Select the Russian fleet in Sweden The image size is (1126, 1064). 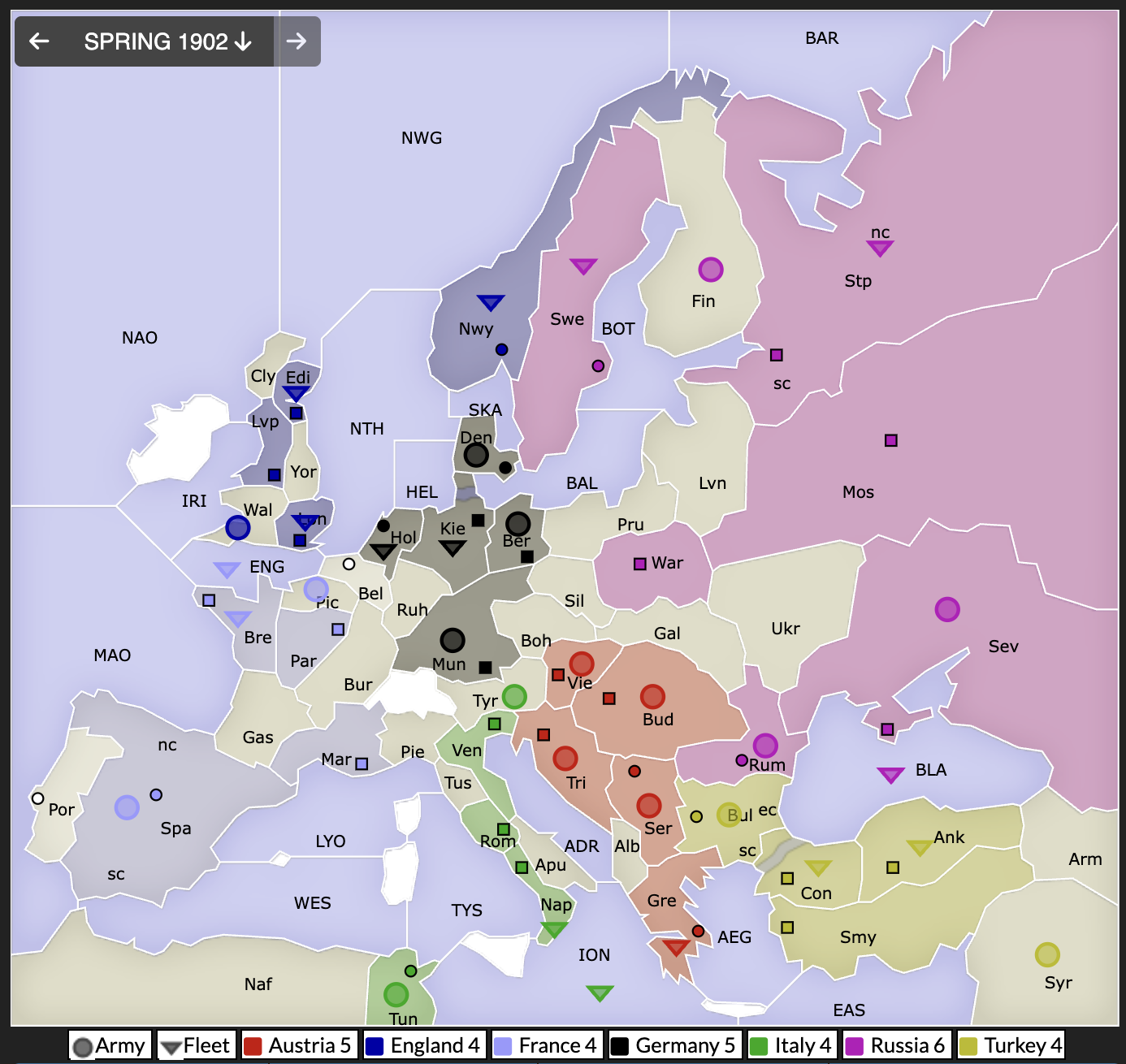(x=583, y=266)
